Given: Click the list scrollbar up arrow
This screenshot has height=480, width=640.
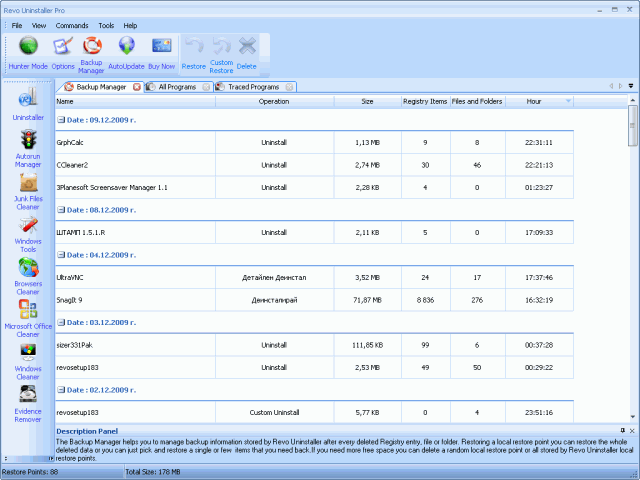Looking at the screenshot, I should tap(633, 100).
